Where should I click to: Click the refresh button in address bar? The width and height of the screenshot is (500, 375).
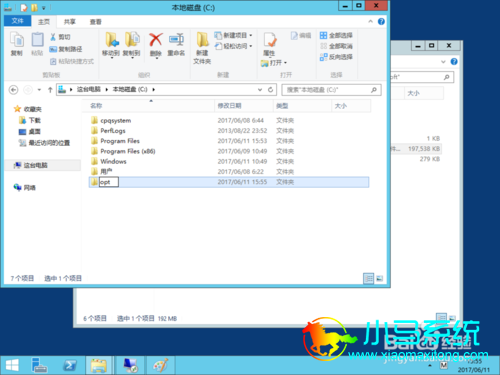point(271,90)
